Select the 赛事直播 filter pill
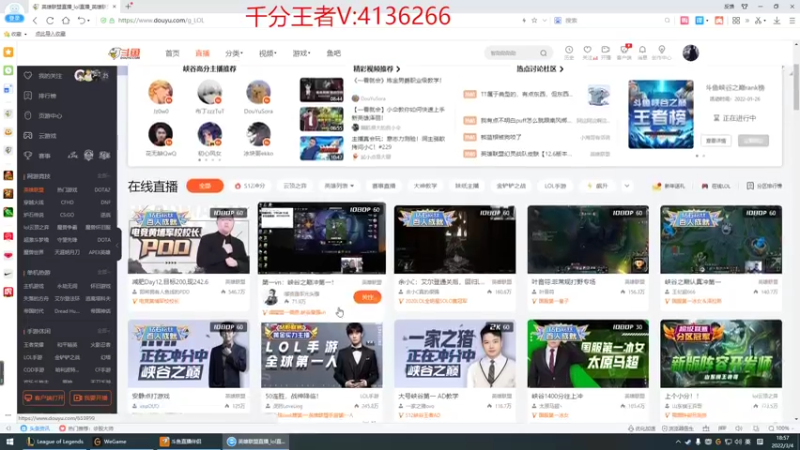The height and width of the screenshot is (450, 800). [384, 186]
